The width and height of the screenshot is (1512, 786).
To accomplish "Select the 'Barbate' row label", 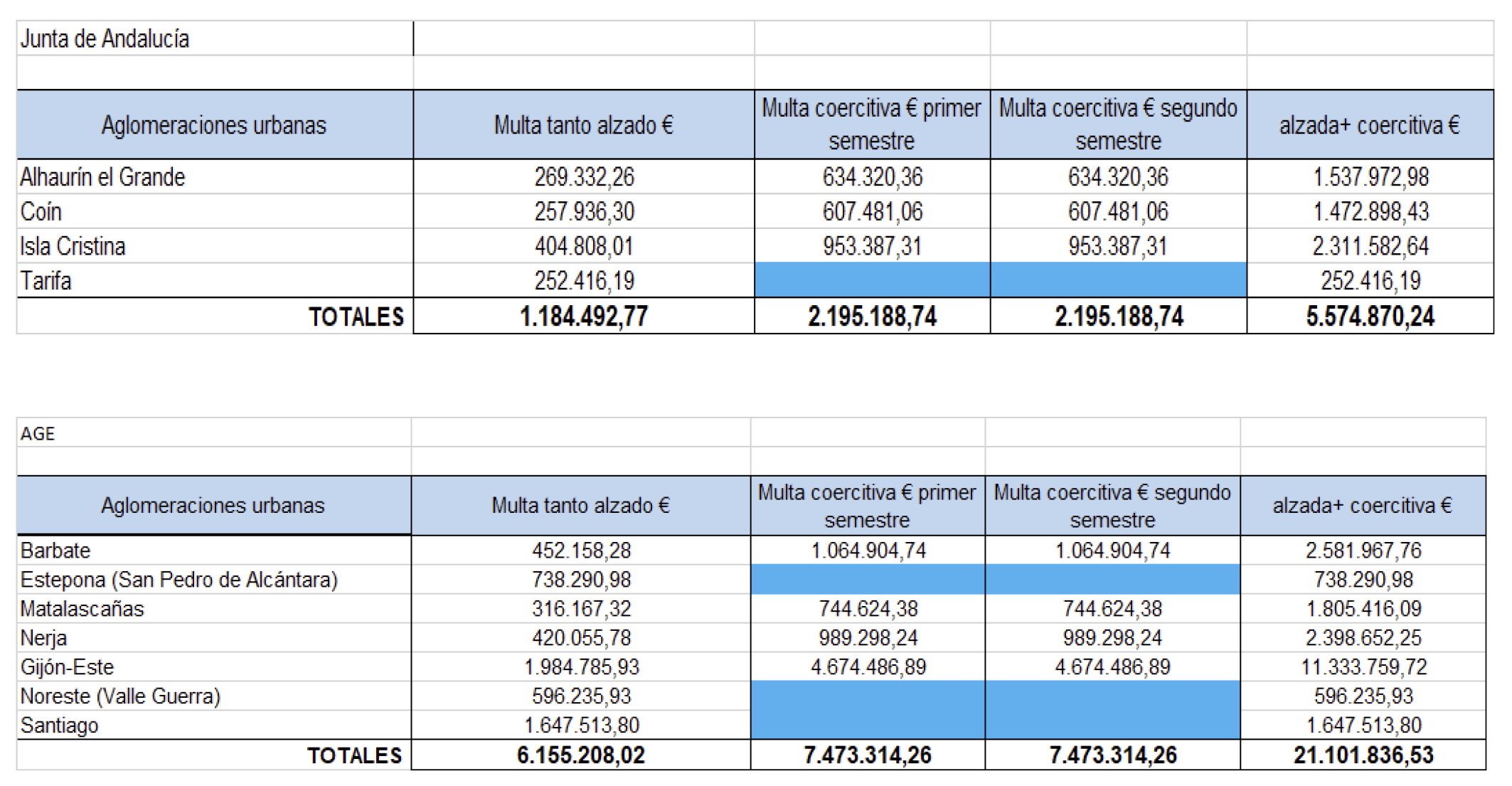I will pyautogui.click(x=214, y=551).
